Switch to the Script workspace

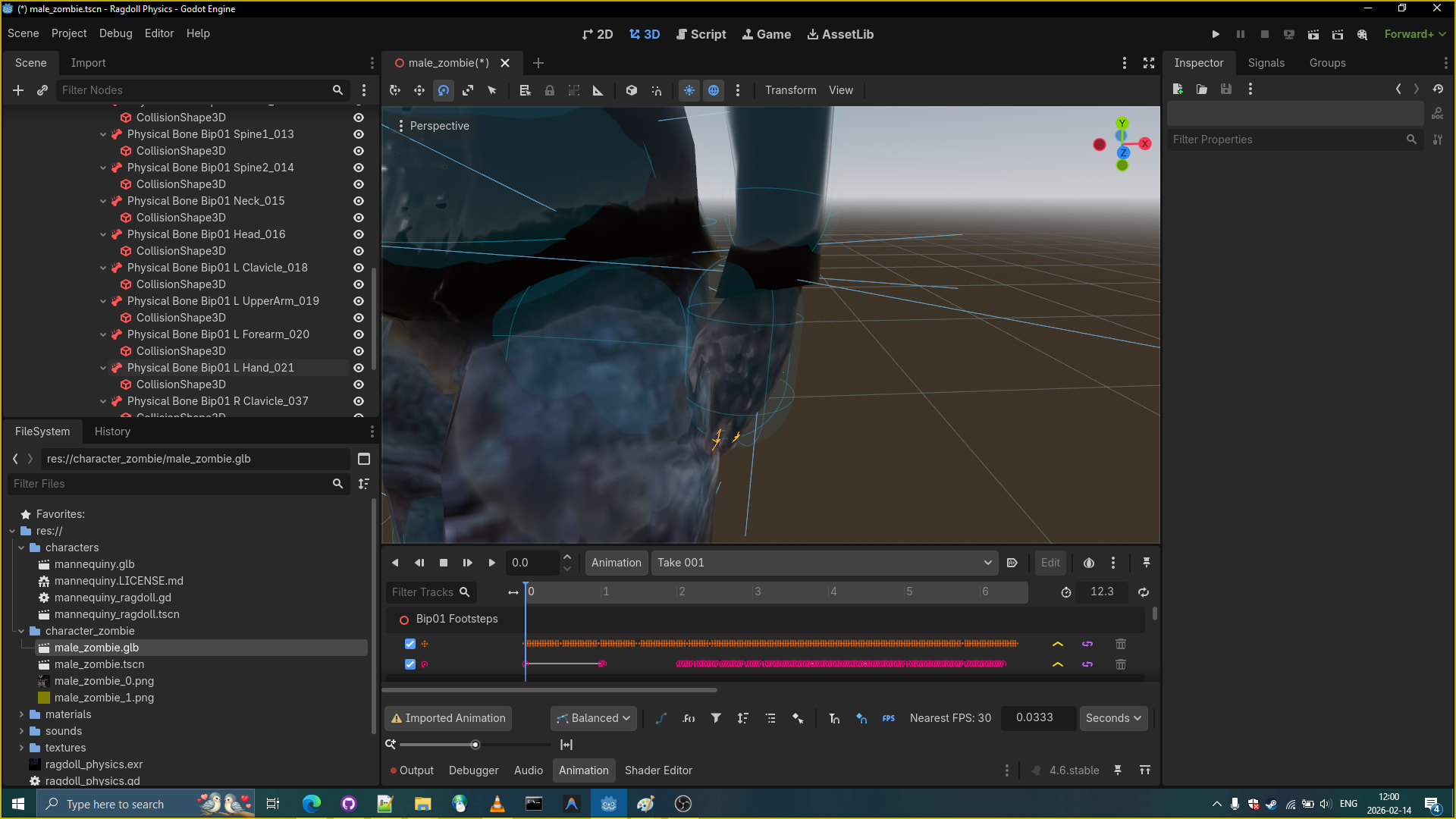(x=701, y=34)
